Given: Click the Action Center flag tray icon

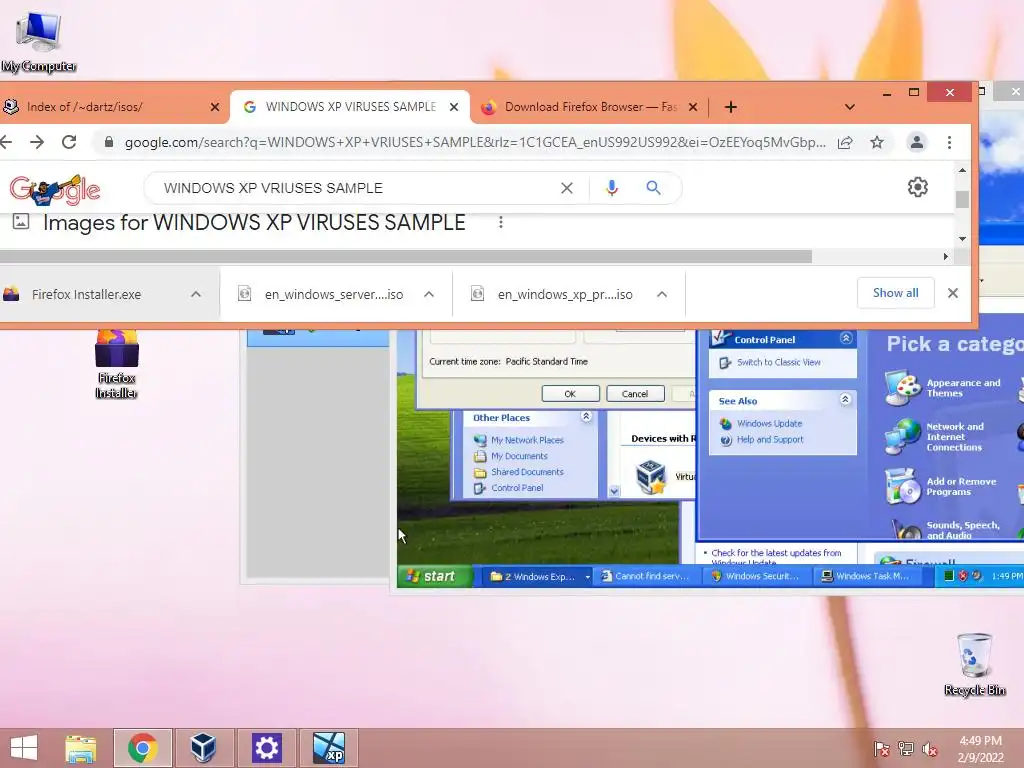Looking at the screenshot, I should click(881, 748).
